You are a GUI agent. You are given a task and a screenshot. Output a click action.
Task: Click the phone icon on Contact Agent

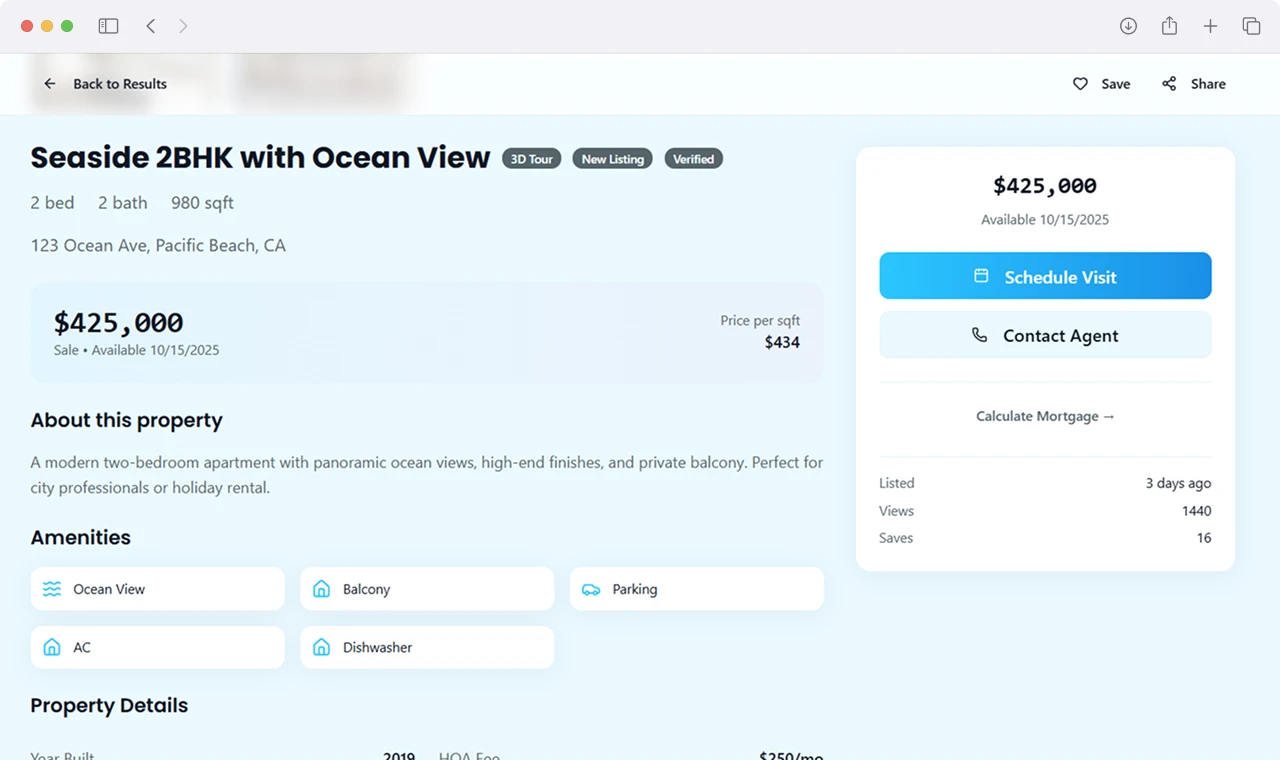[x=979, y=335]
